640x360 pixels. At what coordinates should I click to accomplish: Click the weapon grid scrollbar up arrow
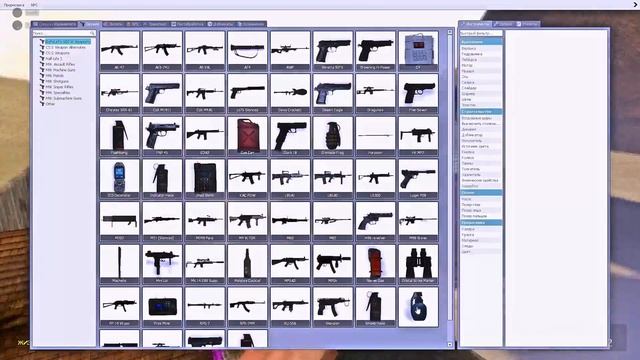pyautogui.click(x=450, y=32)
